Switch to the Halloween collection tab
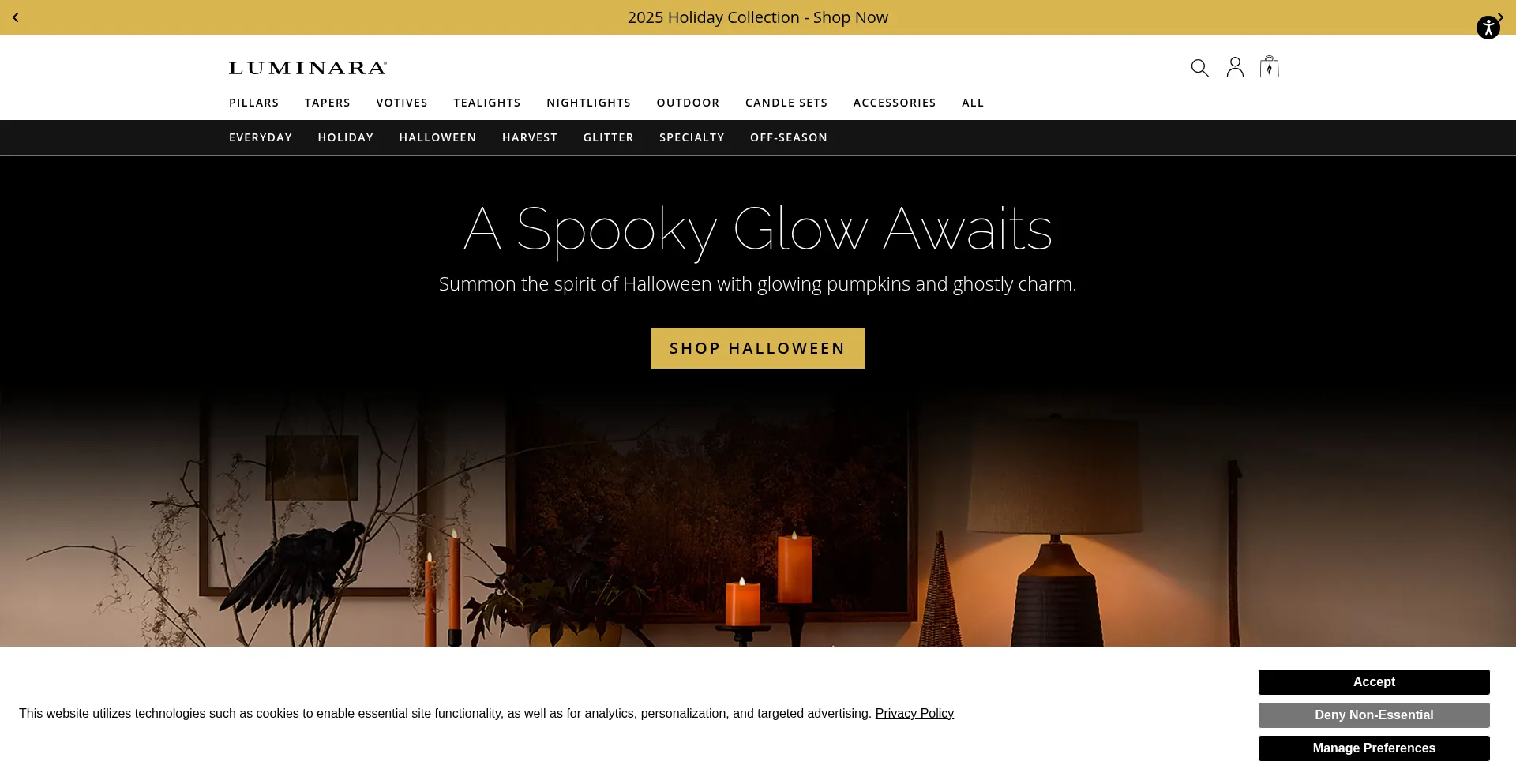This screenshot has height=784, width=1516. coord(437,137)
